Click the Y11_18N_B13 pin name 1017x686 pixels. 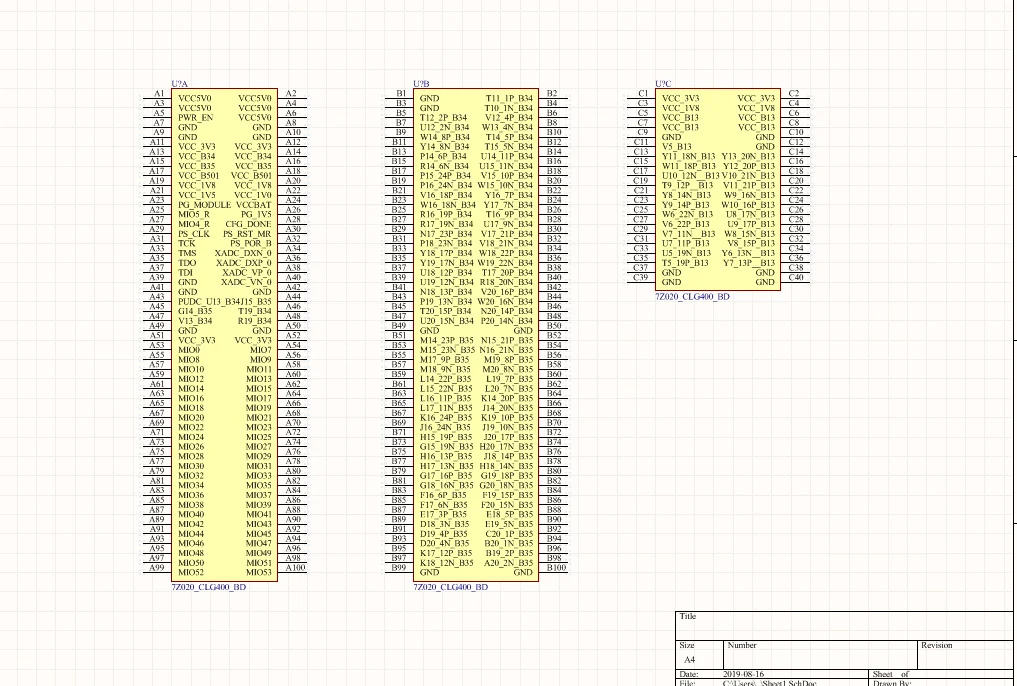coord(689,156)
